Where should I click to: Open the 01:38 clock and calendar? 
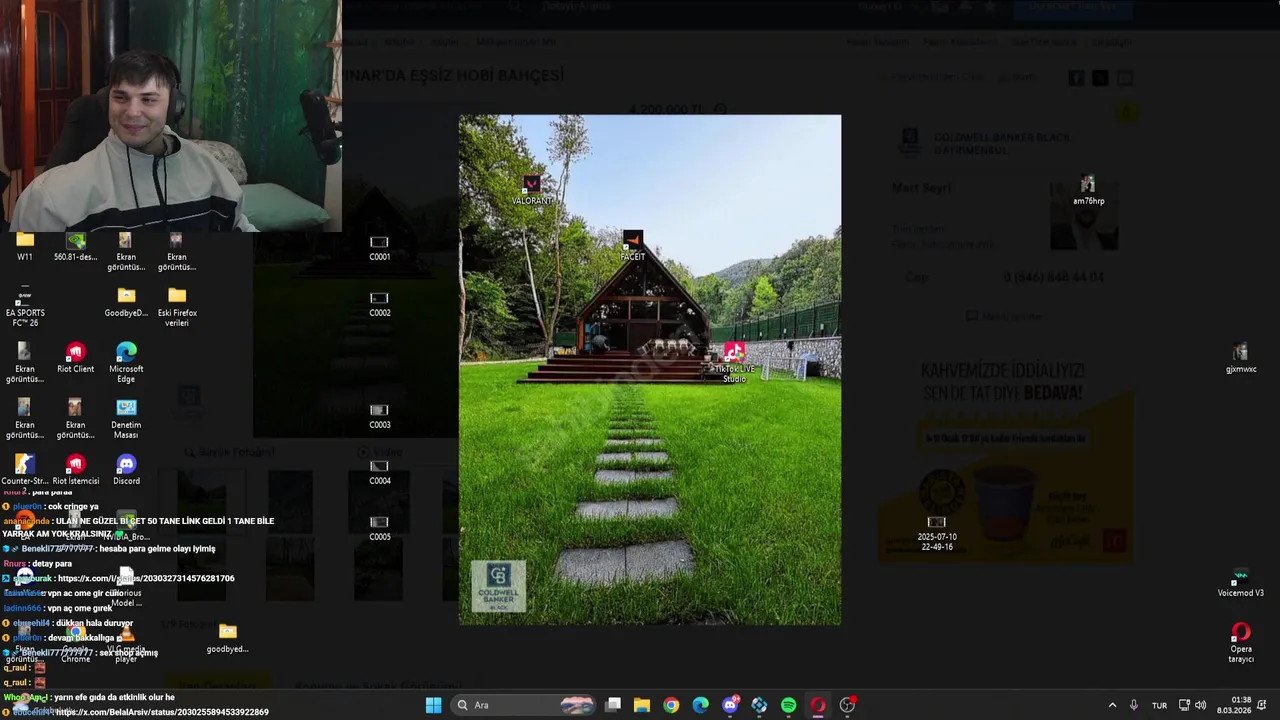click(x=1233, y=705)
